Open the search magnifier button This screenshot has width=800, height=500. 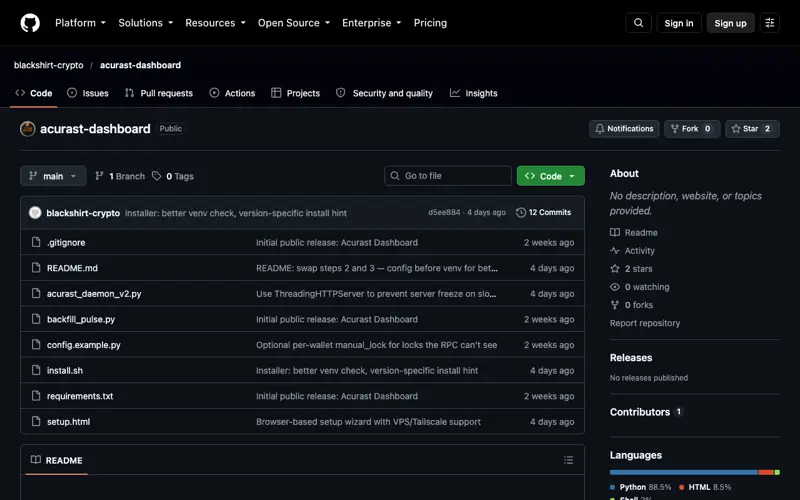638,23
